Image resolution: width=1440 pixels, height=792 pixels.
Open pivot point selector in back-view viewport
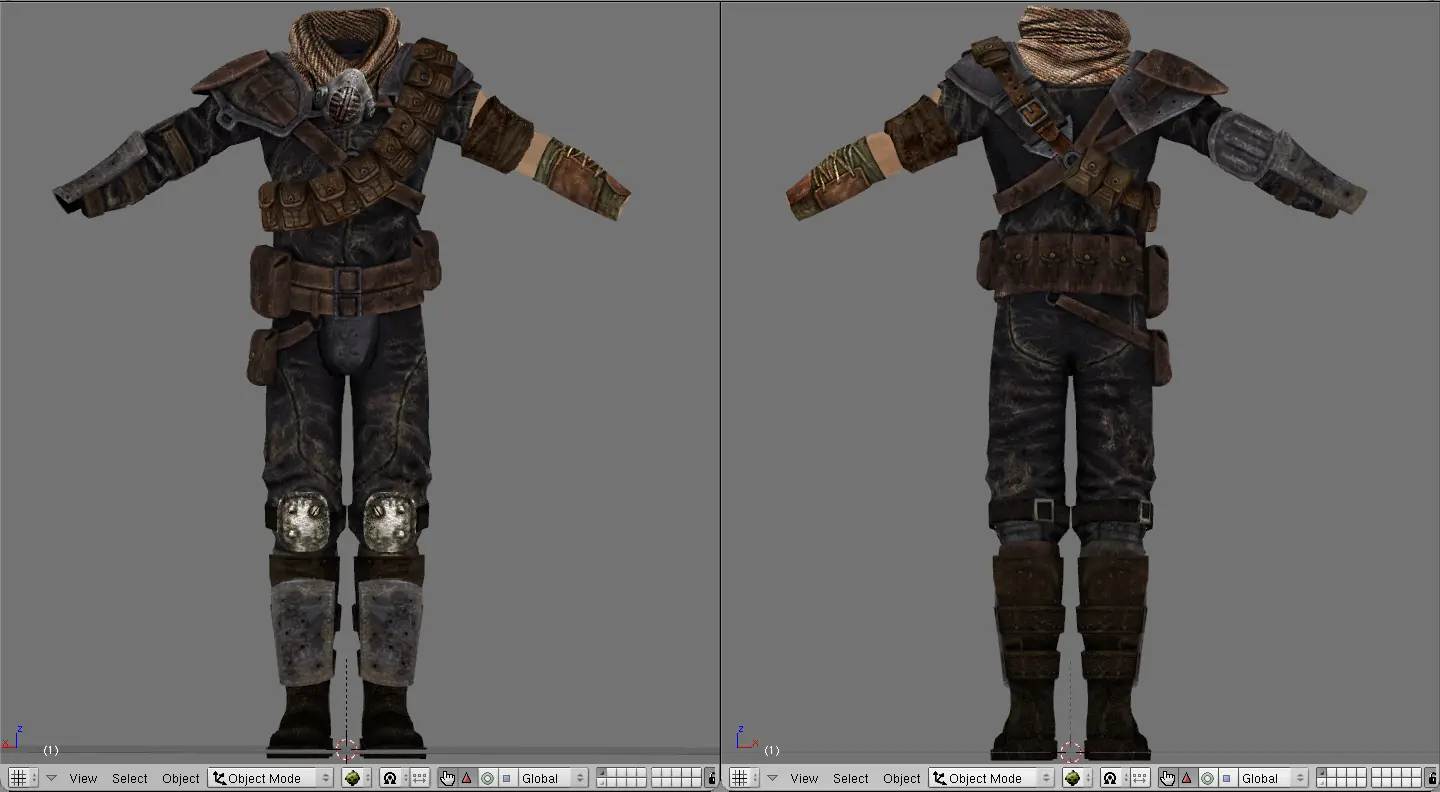pos(1114,778)
